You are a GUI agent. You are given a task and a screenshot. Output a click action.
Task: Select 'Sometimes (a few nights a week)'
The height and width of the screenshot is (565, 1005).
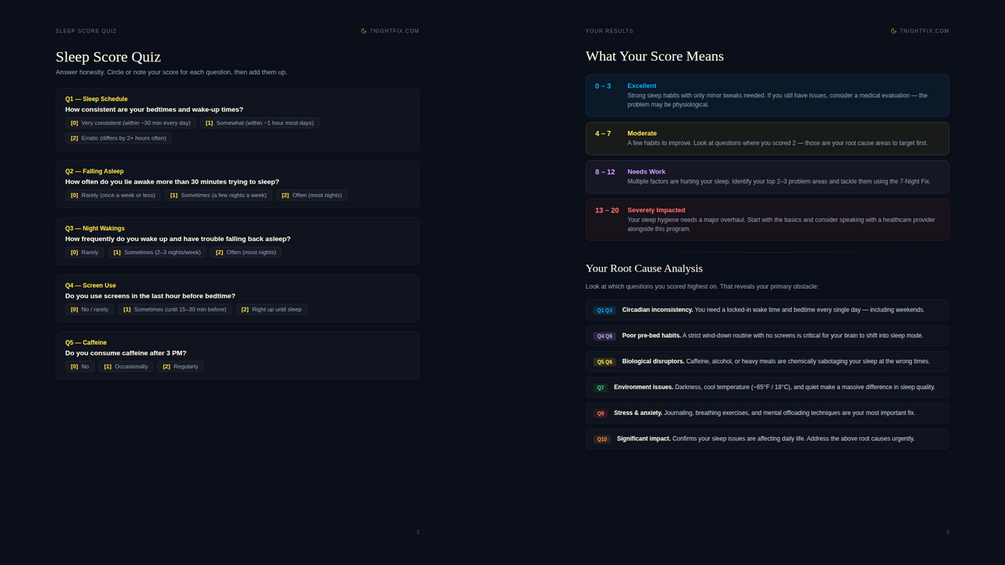[x=218, y=195]
